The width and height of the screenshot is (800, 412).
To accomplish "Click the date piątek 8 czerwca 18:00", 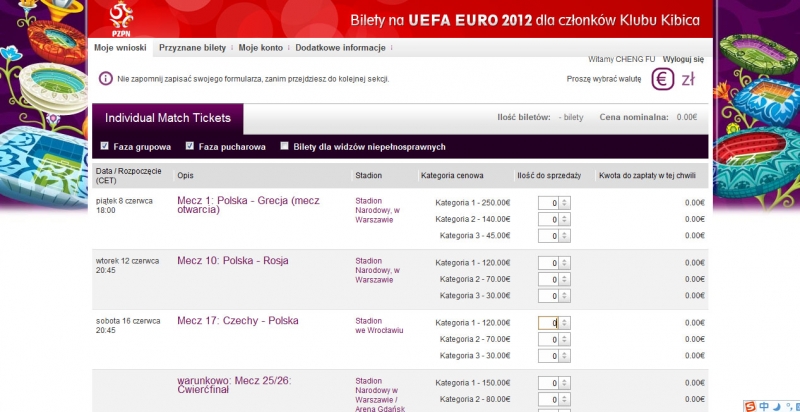I will pos(124,205).
